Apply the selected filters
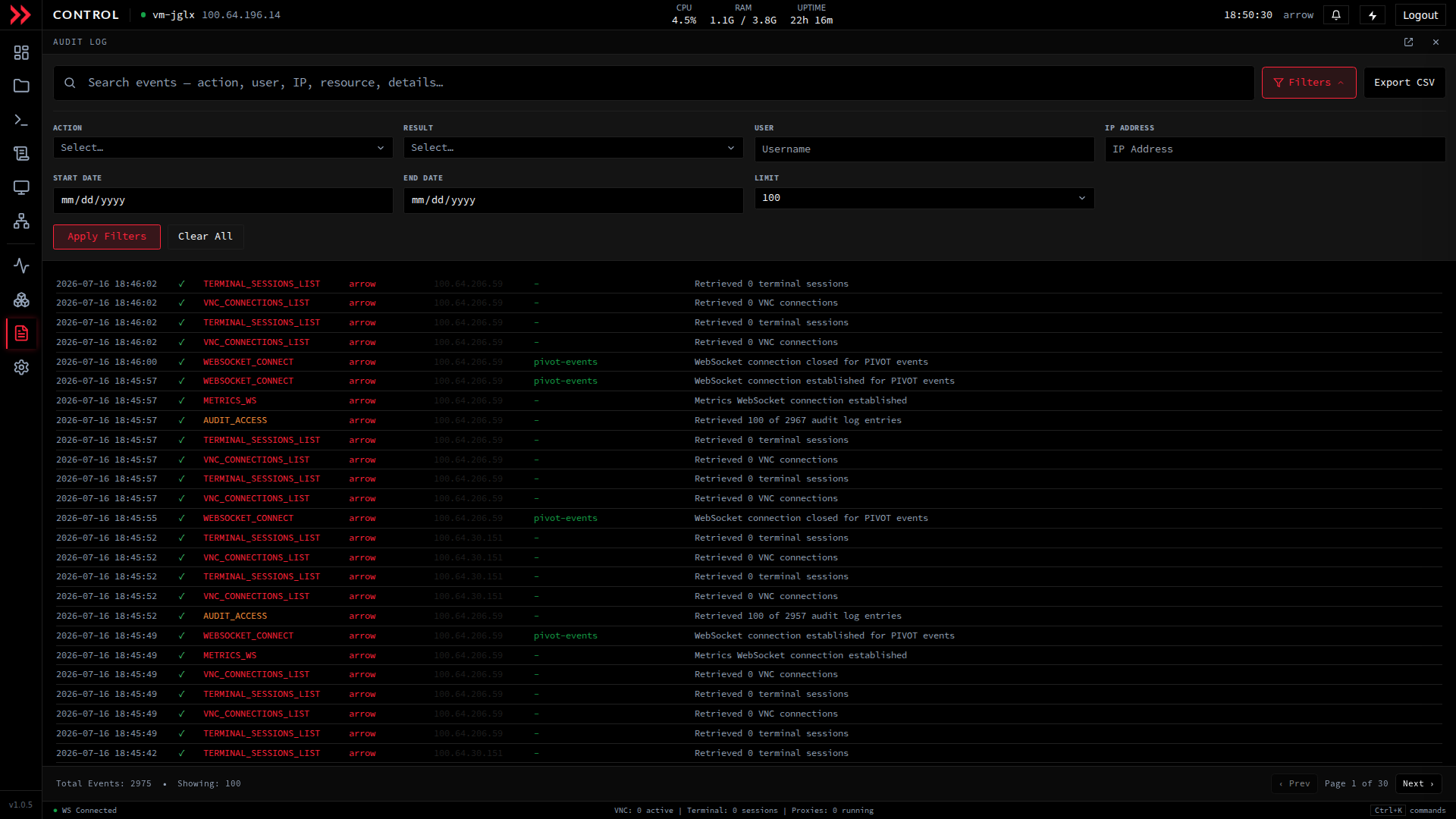Viewport: 1456px width, 819px height. click(x=107, y=237)
